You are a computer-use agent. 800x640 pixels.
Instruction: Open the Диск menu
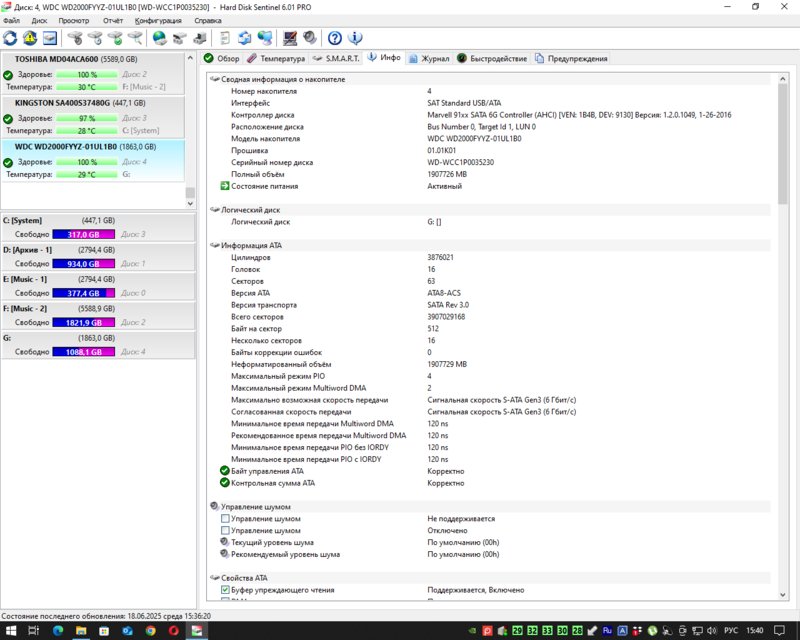pyautogui.click(x=39, y=20)
